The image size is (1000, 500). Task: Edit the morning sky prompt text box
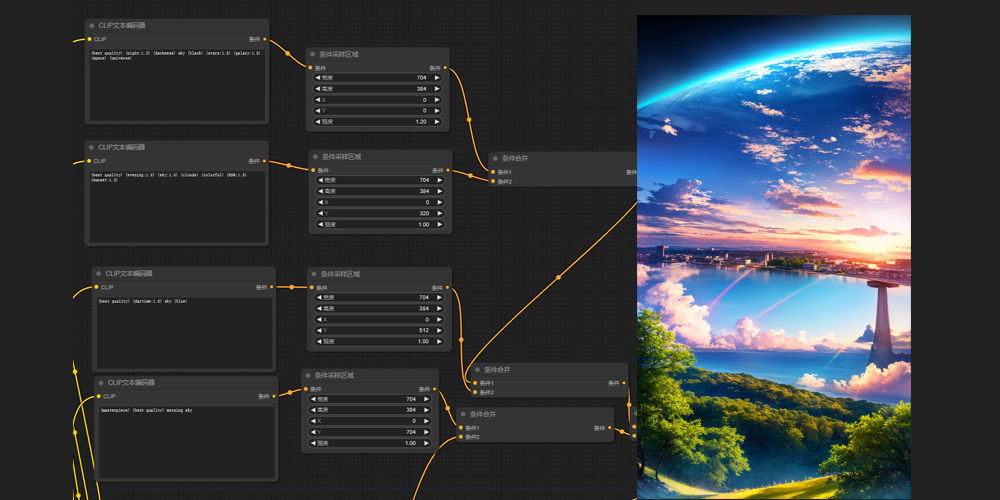[x=187, y=442]
